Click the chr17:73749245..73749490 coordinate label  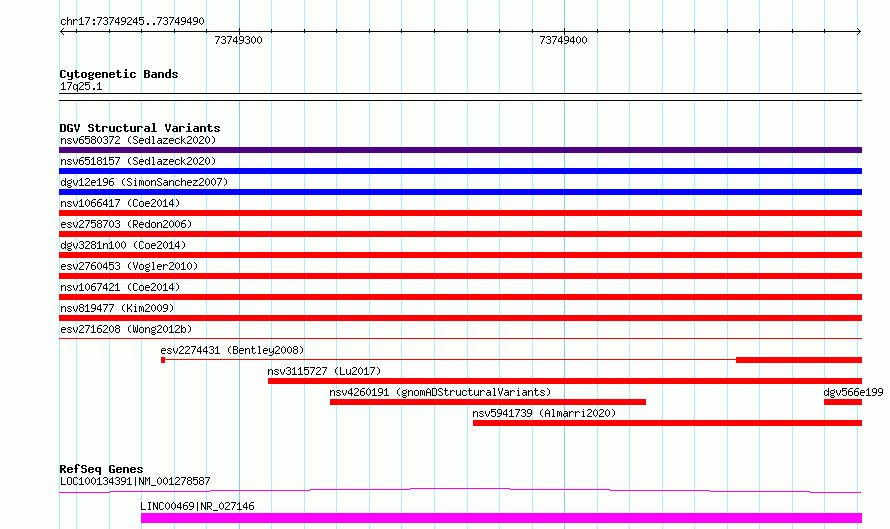[x=132, y=21]
